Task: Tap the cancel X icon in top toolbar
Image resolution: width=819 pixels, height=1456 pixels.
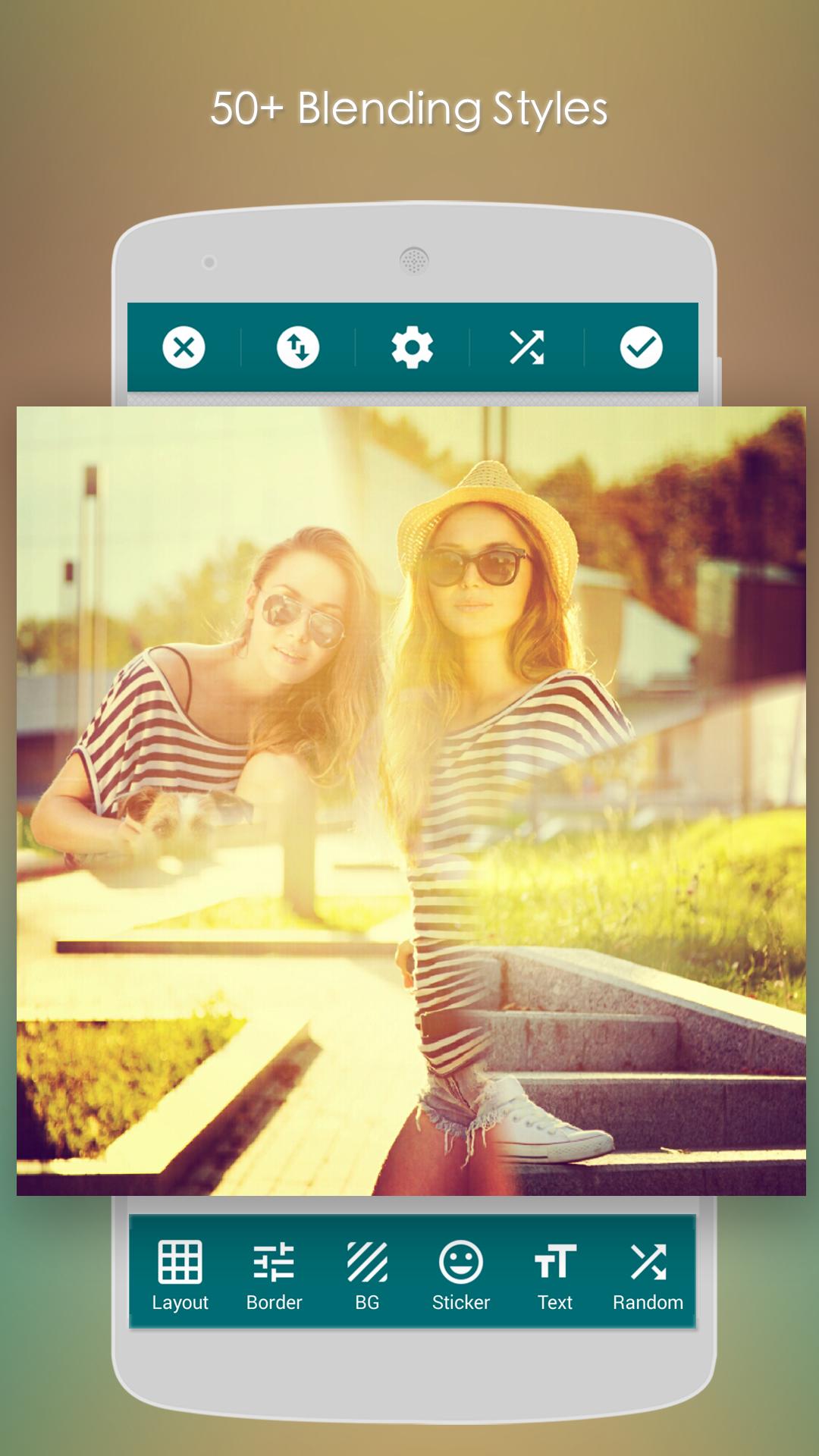Action: click(184, 348)
